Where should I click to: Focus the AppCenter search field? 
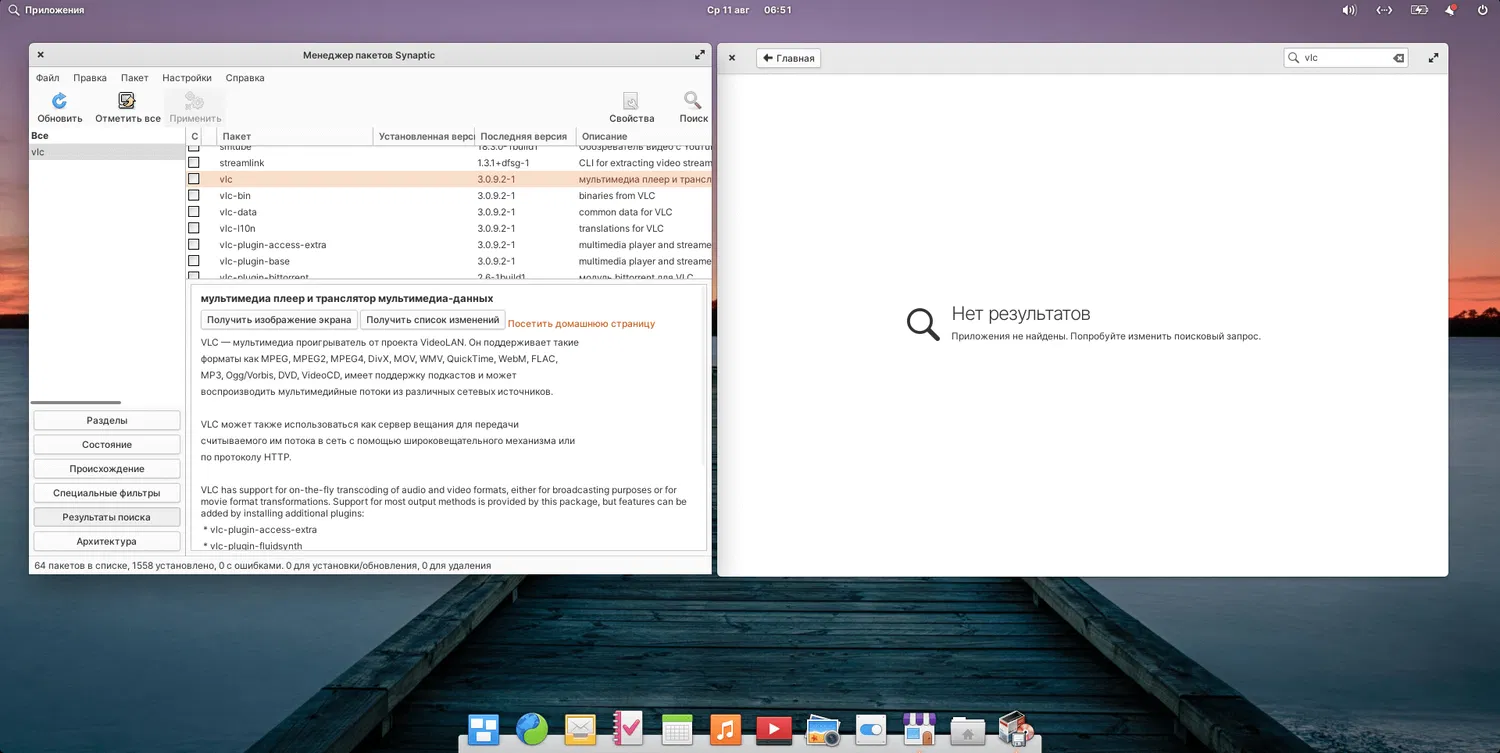tap(1346, 58)
